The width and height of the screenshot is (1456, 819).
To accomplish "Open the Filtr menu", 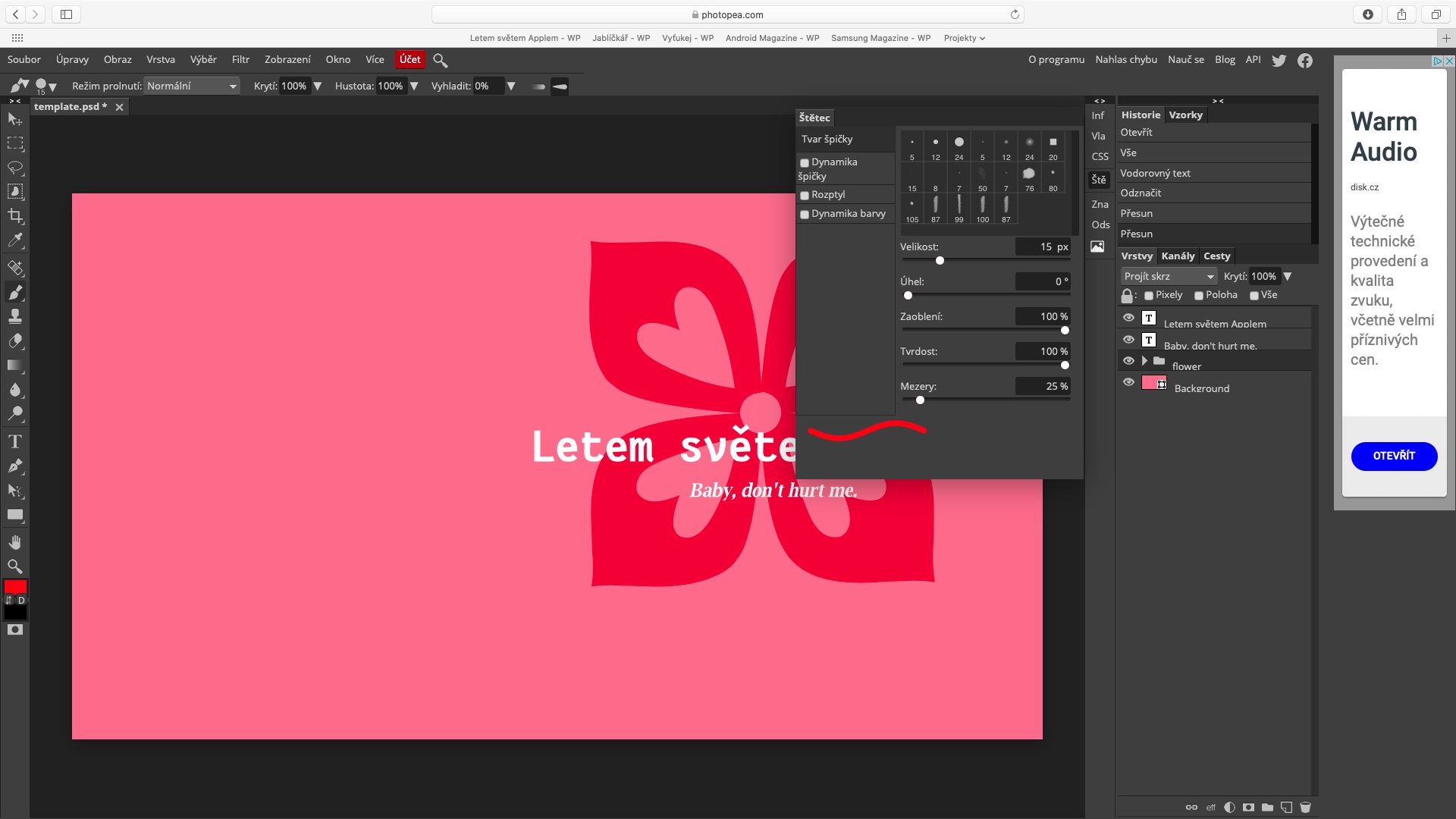I will 240,60.
